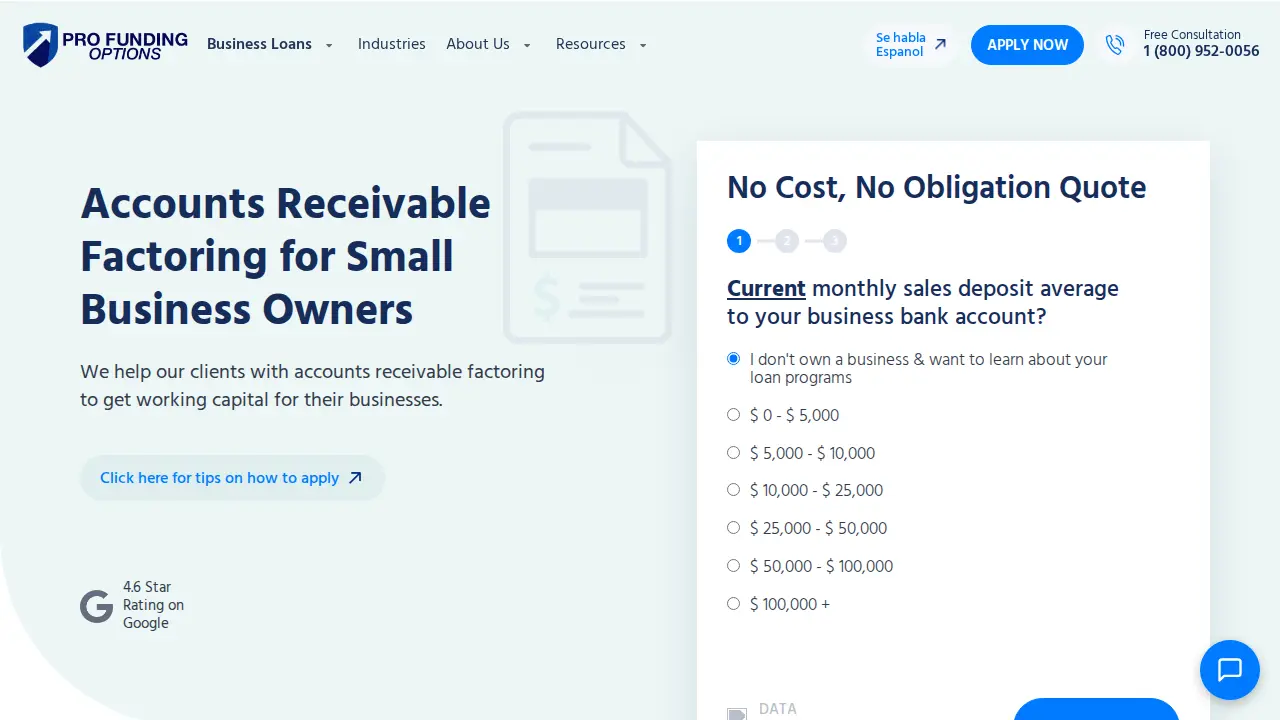Select the $ 100,000 + option

pyautogui.click(x=733, y=604)
